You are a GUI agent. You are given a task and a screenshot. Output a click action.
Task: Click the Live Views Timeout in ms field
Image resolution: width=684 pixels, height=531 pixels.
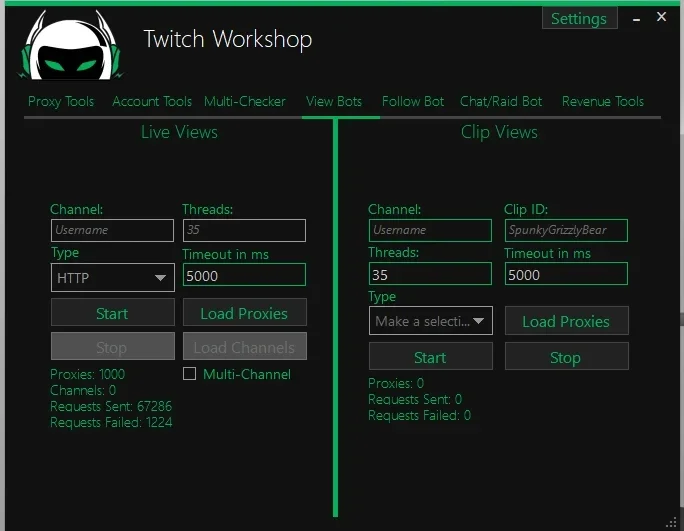(244, 275)
